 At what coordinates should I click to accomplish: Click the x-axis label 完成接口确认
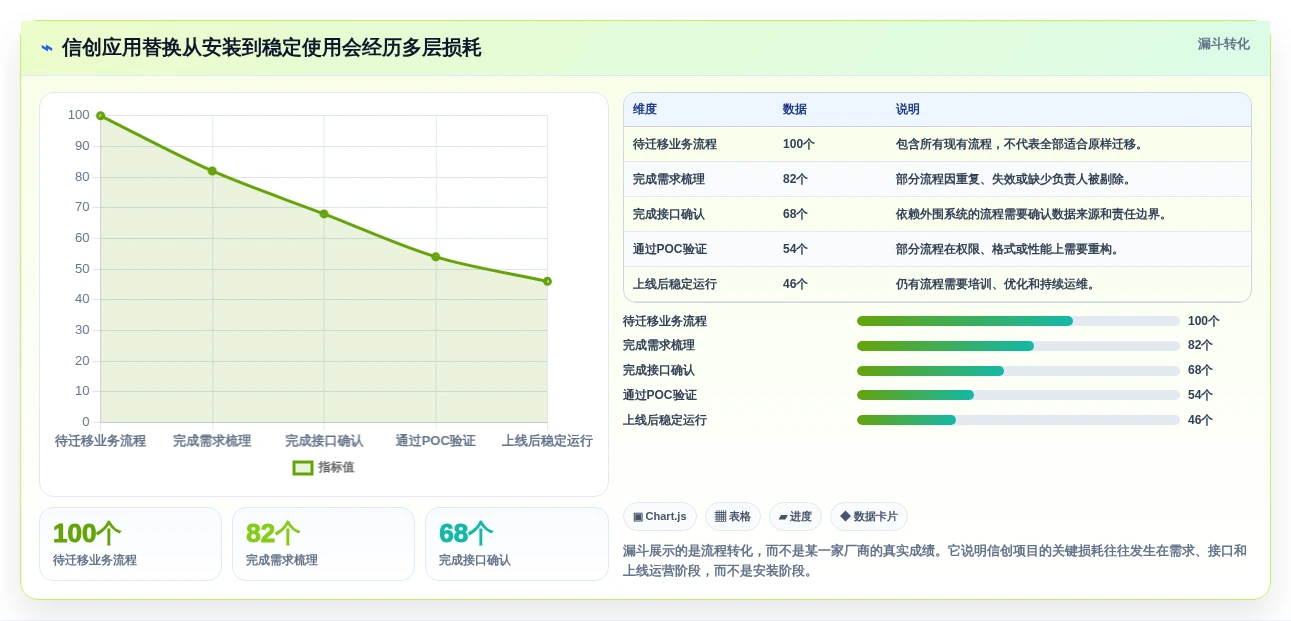(324, 441)
